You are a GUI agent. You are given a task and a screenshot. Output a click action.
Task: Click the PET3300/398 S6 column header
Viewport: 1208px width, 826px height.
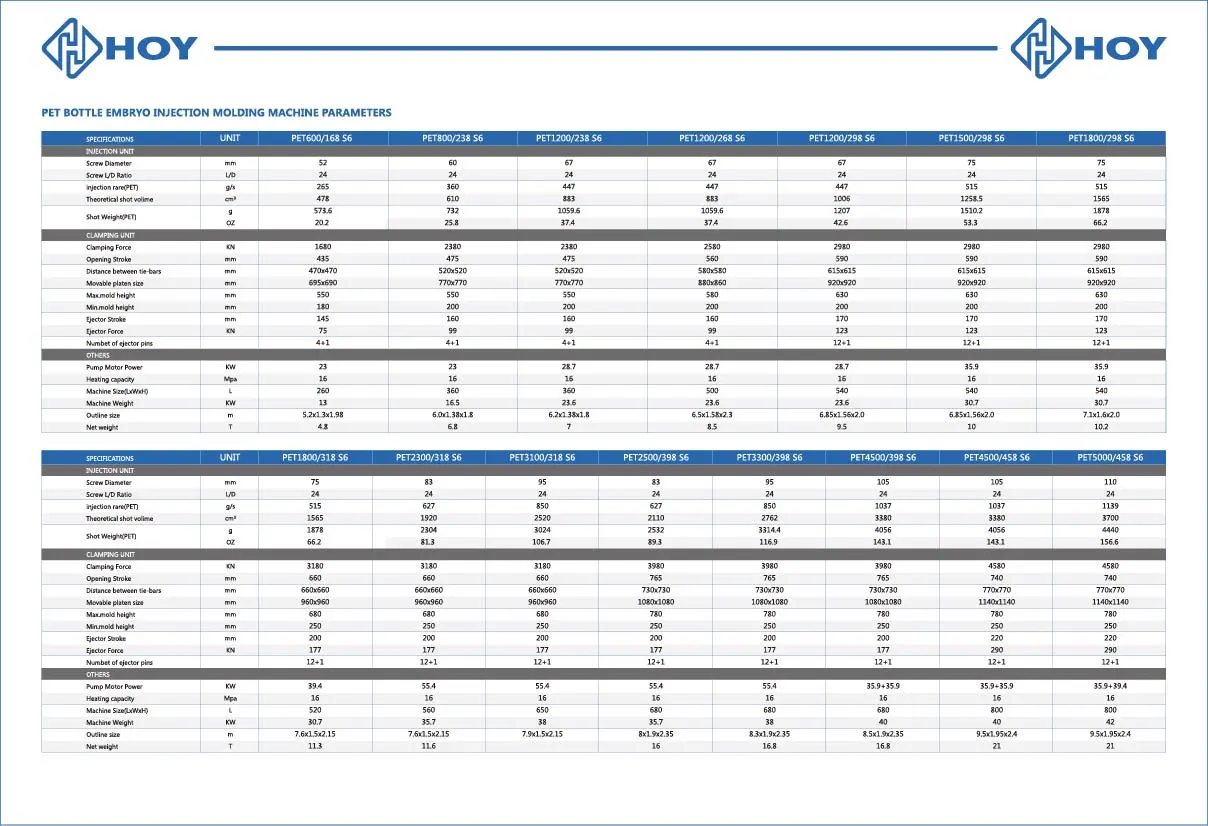769,457
